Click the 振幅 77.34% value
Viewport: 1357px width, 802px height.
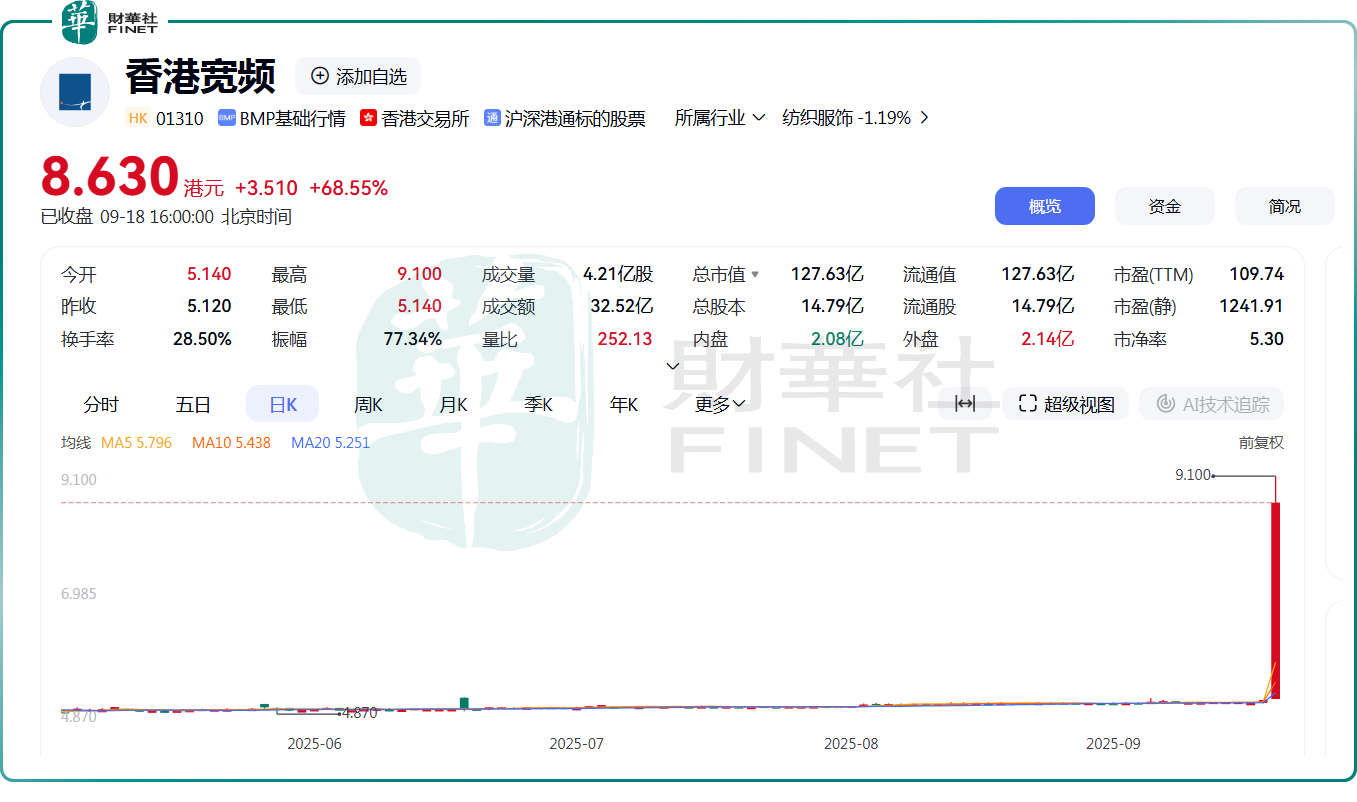(413, 339)
